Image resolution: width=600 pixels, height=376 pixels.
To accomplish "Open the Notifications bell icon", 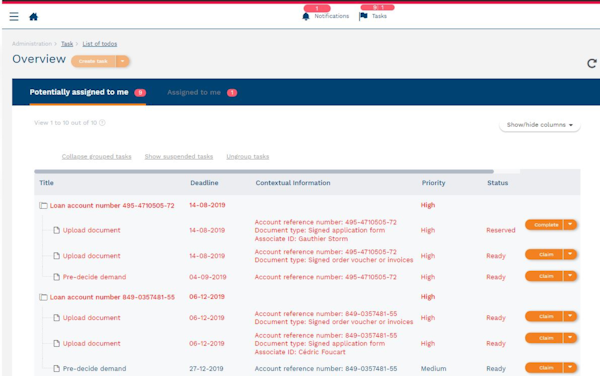I will 306,16.
